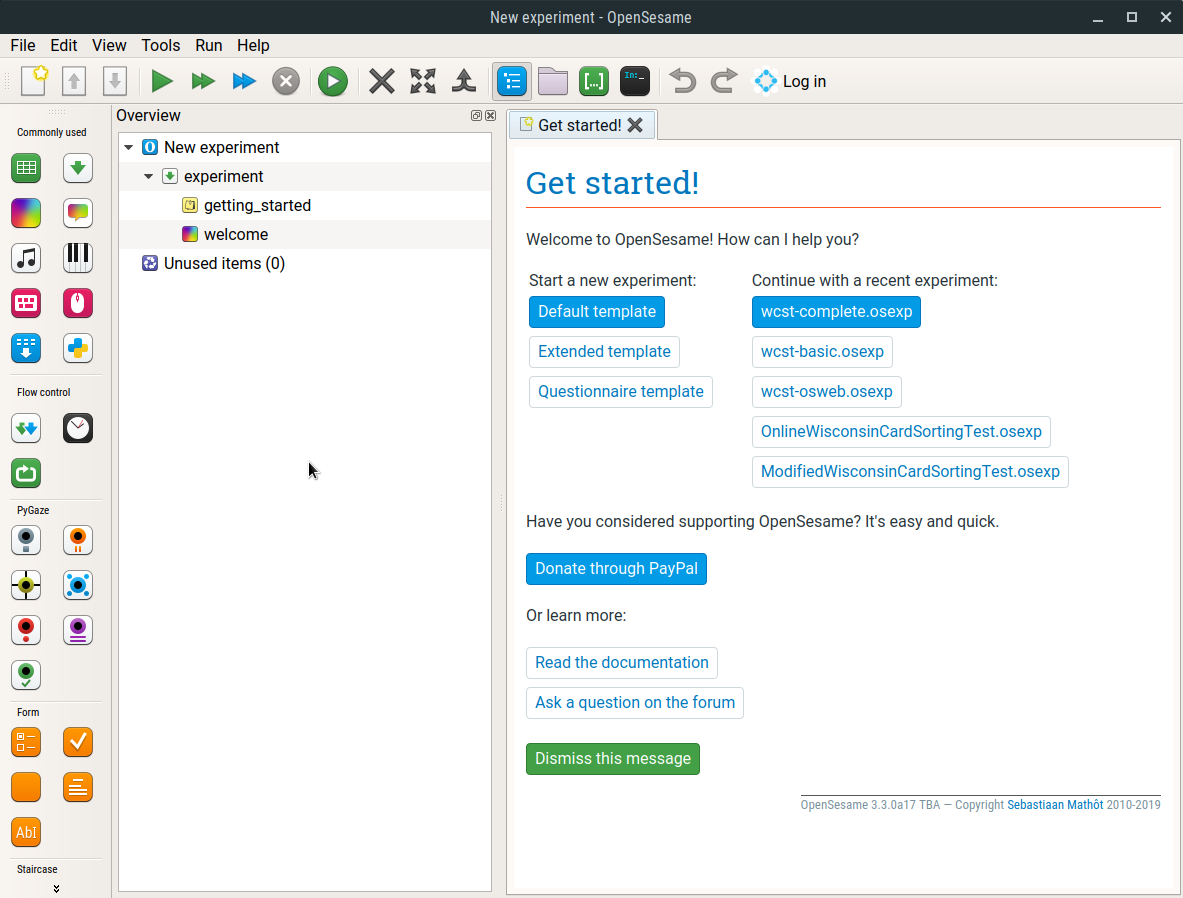Click Log in on the toolbar
Screen dimensions: 1183x898
[x=790, y=81]
